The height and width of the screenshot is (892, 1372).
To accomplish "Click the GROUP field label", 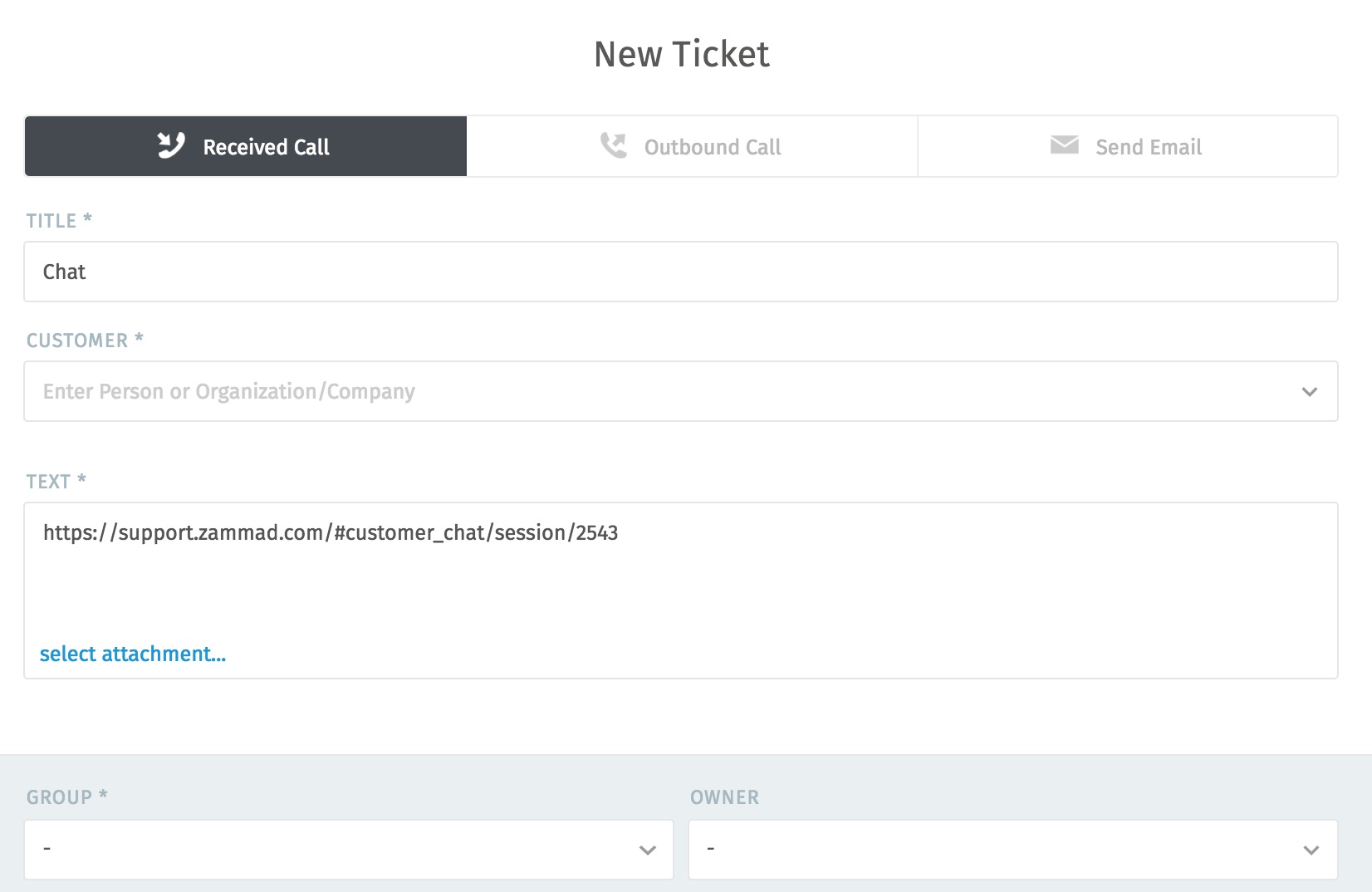I will click(x=66, y=796).
